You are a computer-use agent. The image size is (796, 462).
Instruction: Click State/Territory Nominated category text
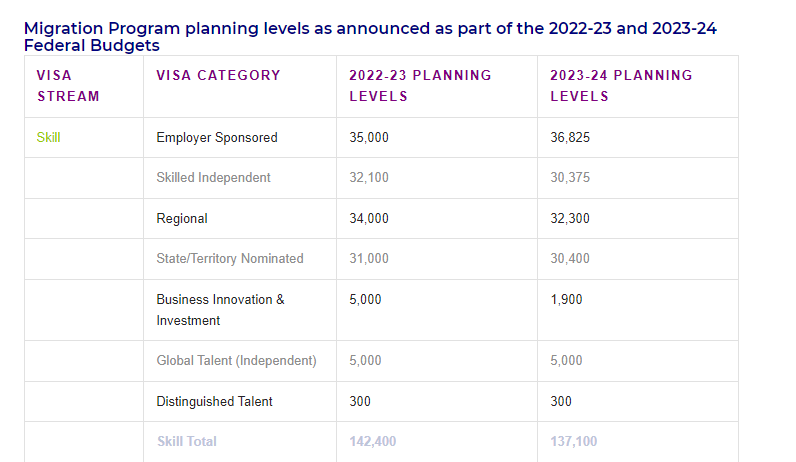(x=230, y=258)
